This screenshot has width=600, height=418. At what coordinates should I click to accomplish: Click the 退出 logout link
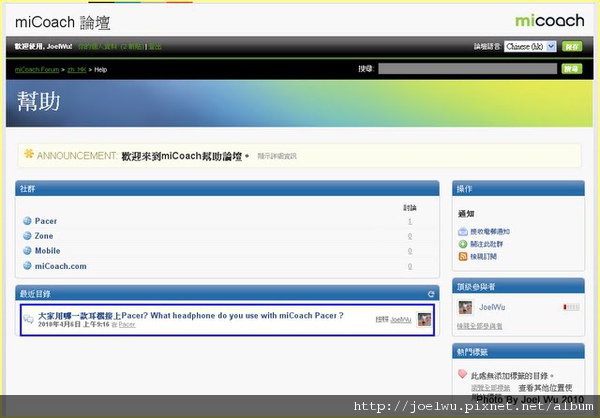coord(155,46)
